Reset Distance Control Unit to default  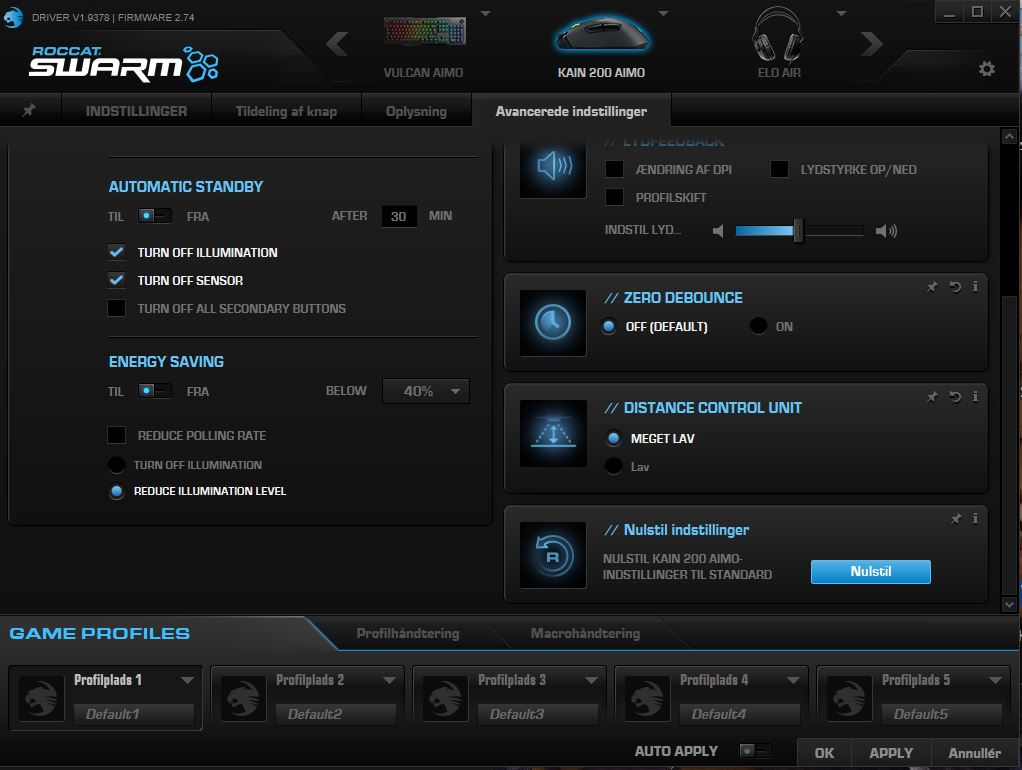(955, 396)
